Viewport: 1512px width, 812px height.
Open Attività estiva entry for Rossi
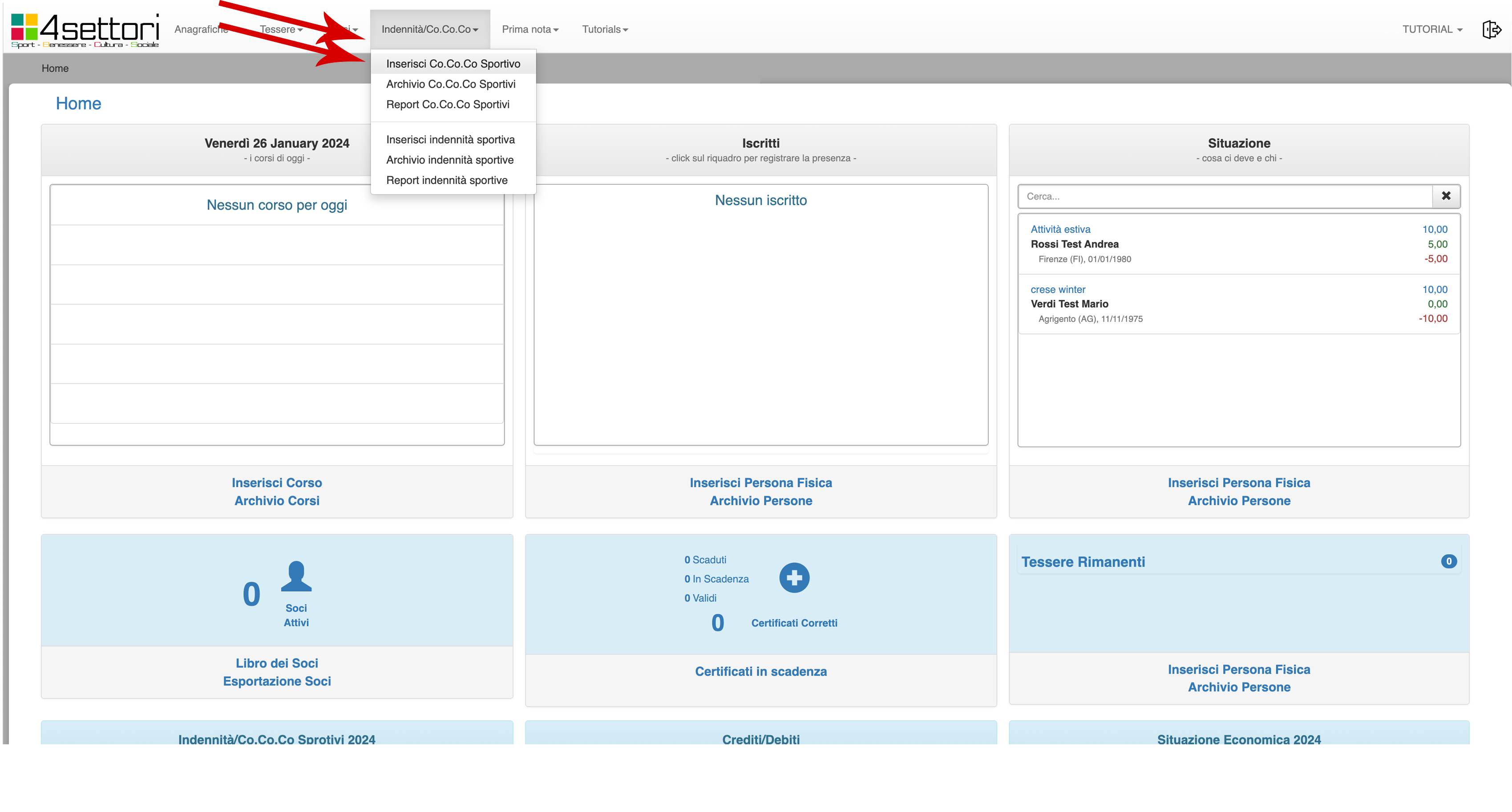(1060, 230)
